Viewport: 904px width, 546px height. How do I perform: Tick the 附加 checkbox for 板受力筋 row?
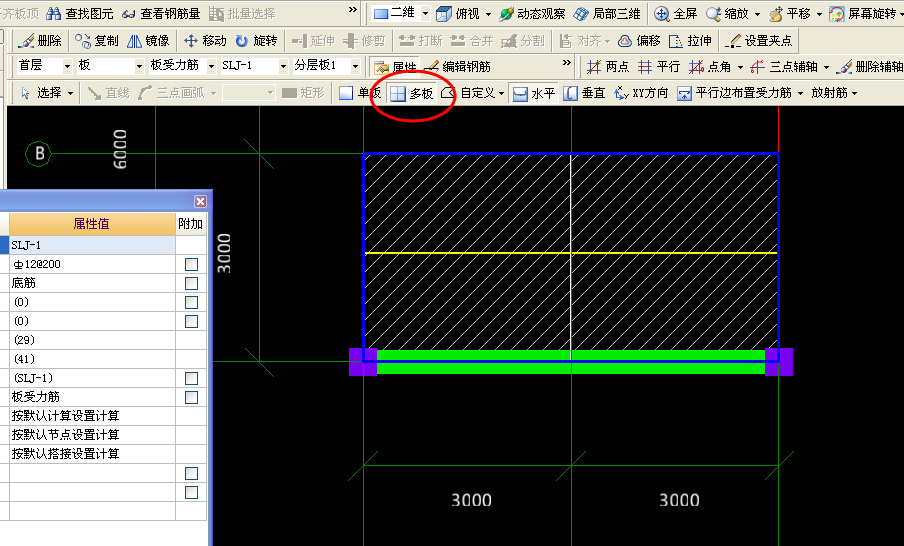coord(191,397)
